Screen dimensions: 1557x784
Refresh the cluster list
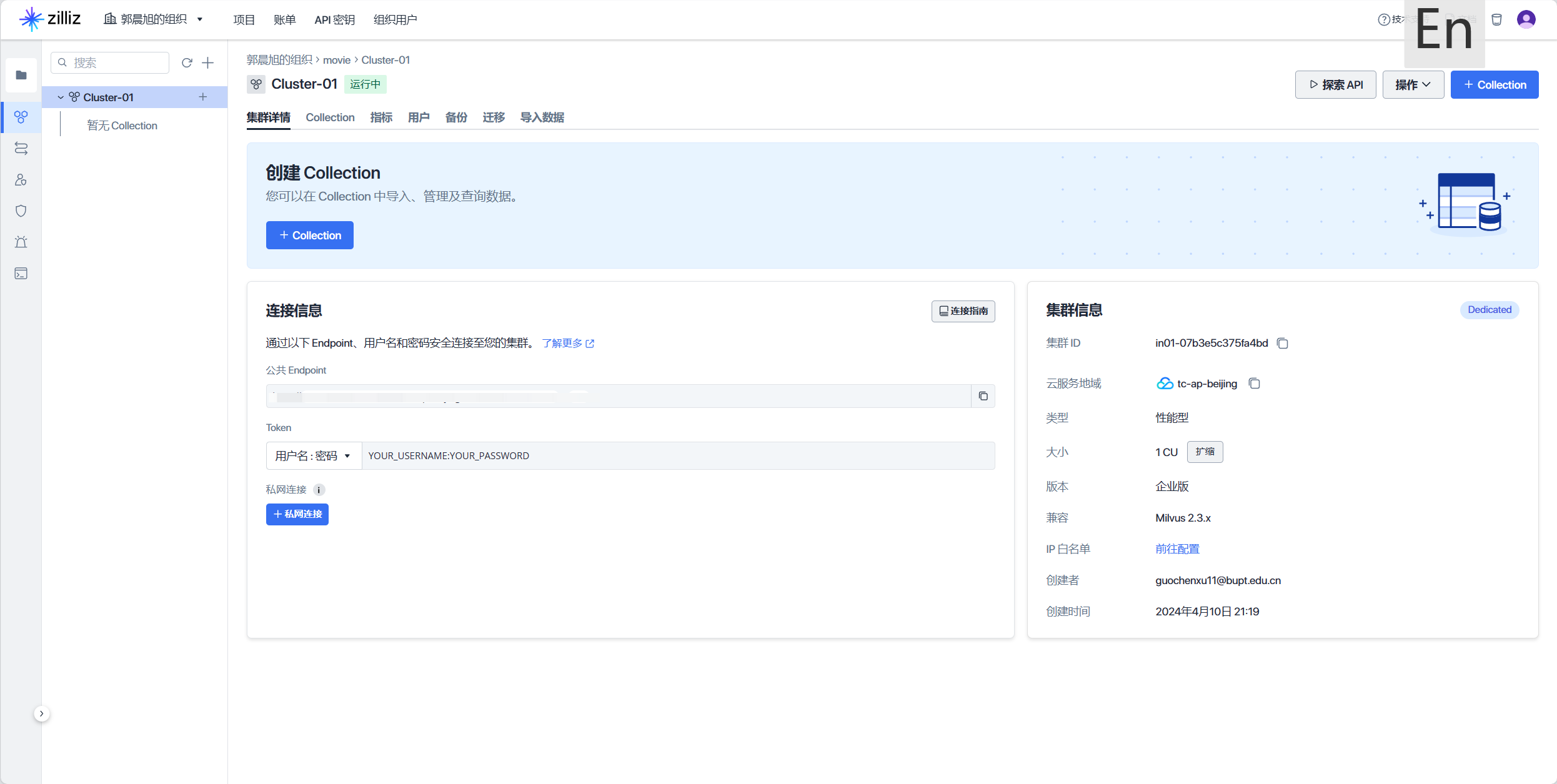pyautogui.click(x=187, y=62)
